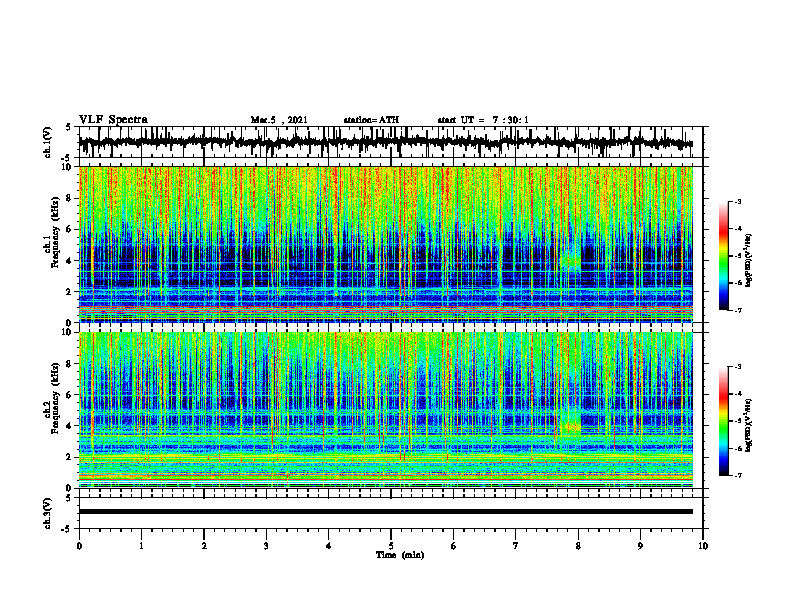Click the "Time (min)" axis title

point(400,555)
